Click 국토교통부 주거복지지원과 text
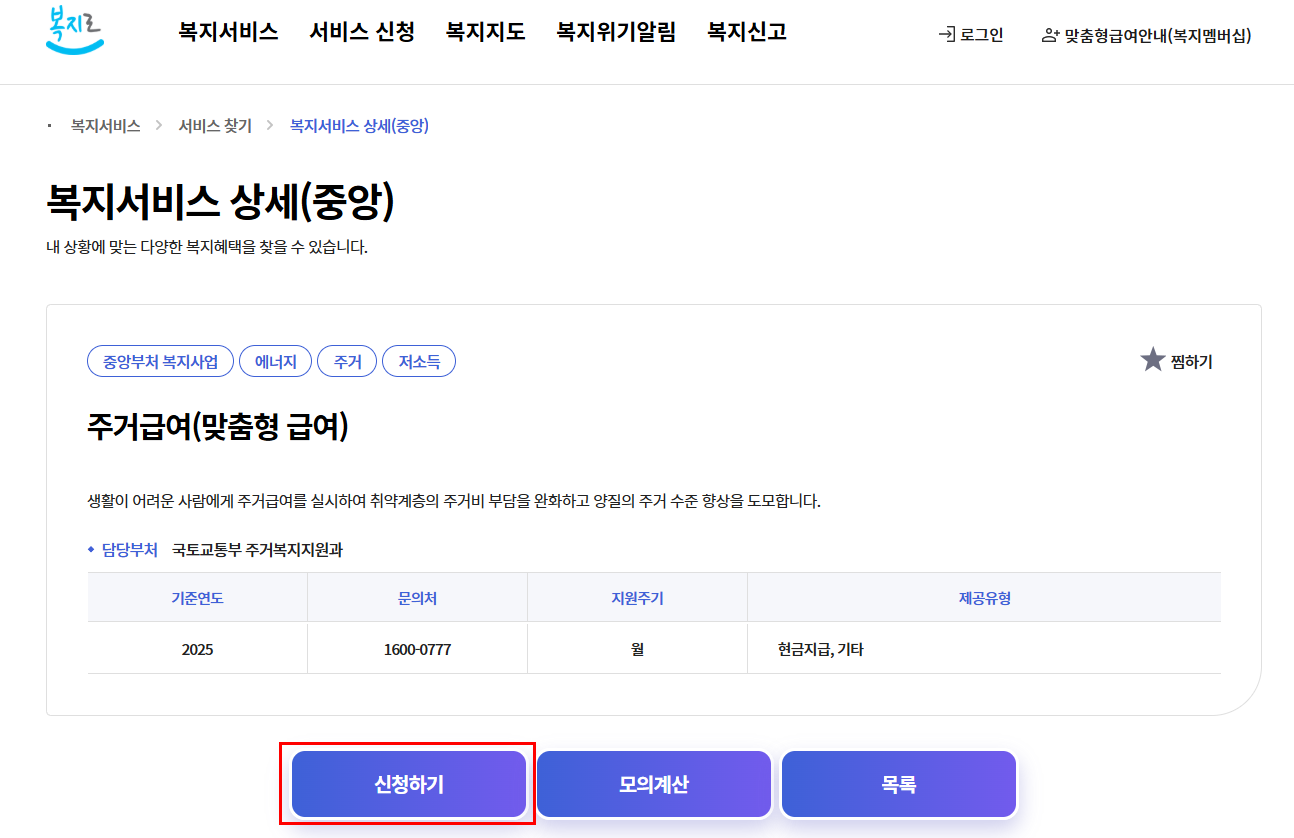 tap(257, 550)
